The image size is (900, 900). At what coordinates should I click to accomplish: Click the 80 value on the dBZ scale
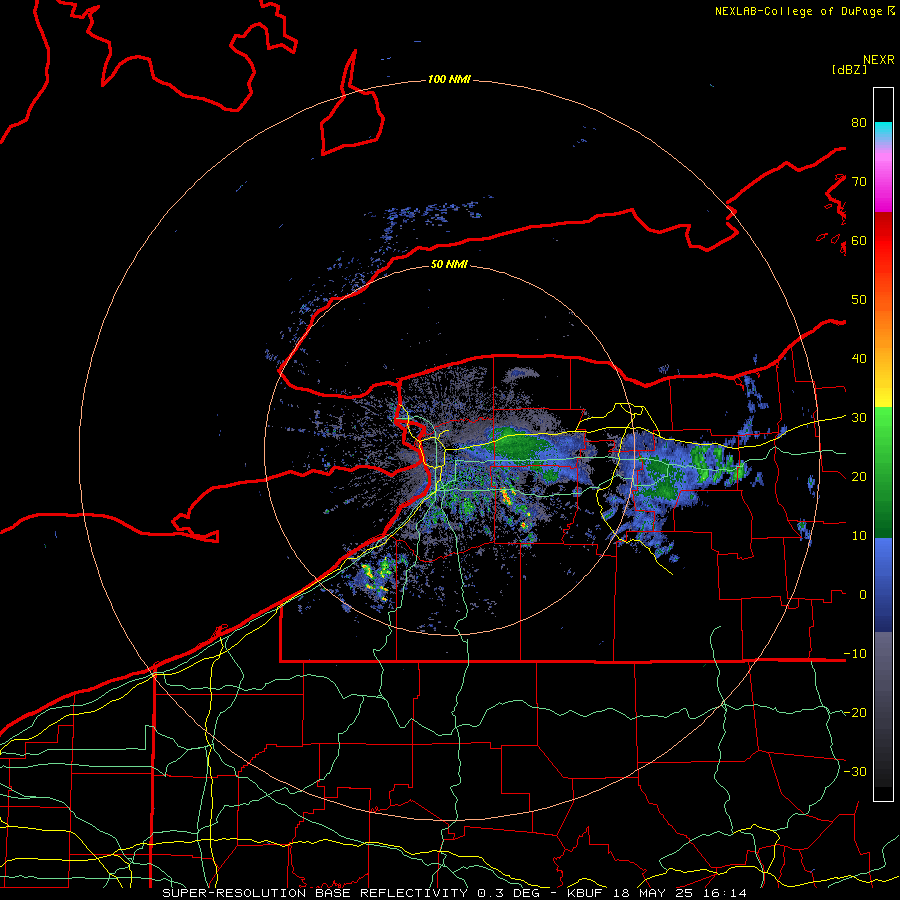click(859, 123)
